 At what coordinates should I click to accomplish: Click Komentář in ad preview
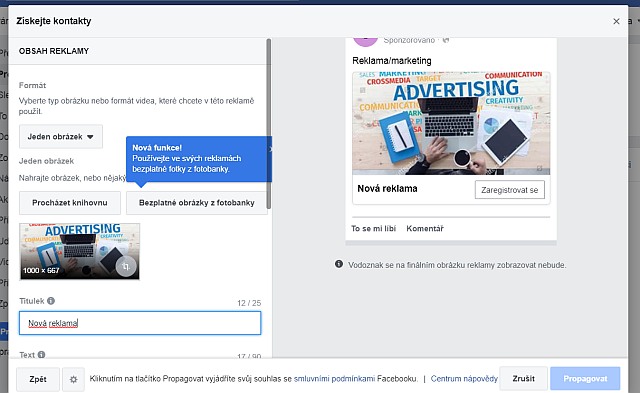click(x=425, y=229)
